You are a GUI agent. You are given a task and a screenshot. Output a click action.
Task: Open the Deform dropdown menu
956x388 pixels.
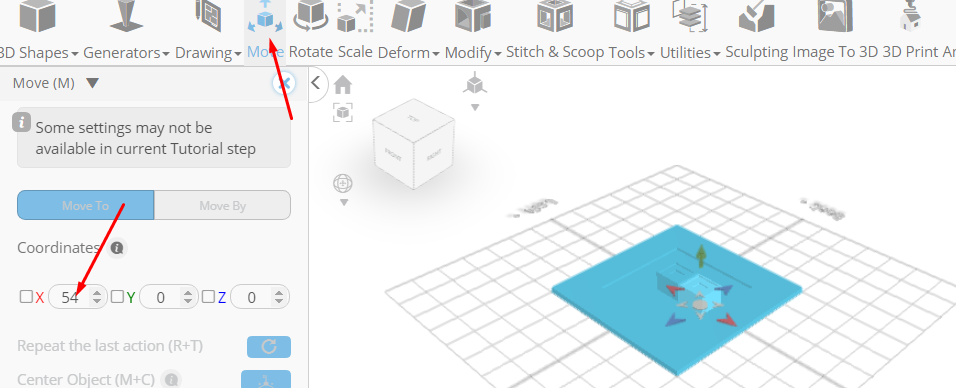point(436,54)
